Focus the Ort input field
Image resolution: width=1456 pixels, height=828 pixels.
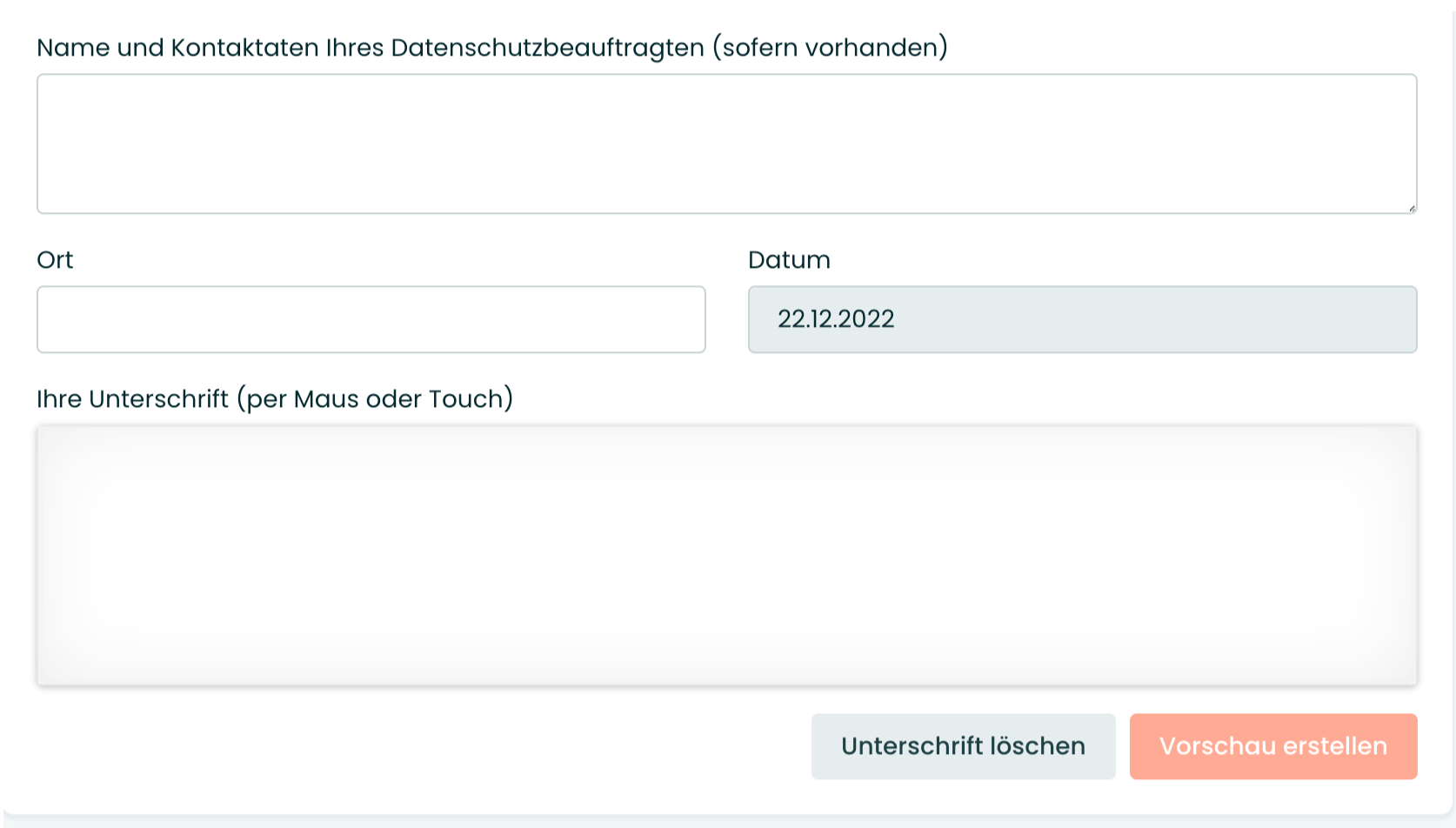pyautogui.click(x=371, y=319)
